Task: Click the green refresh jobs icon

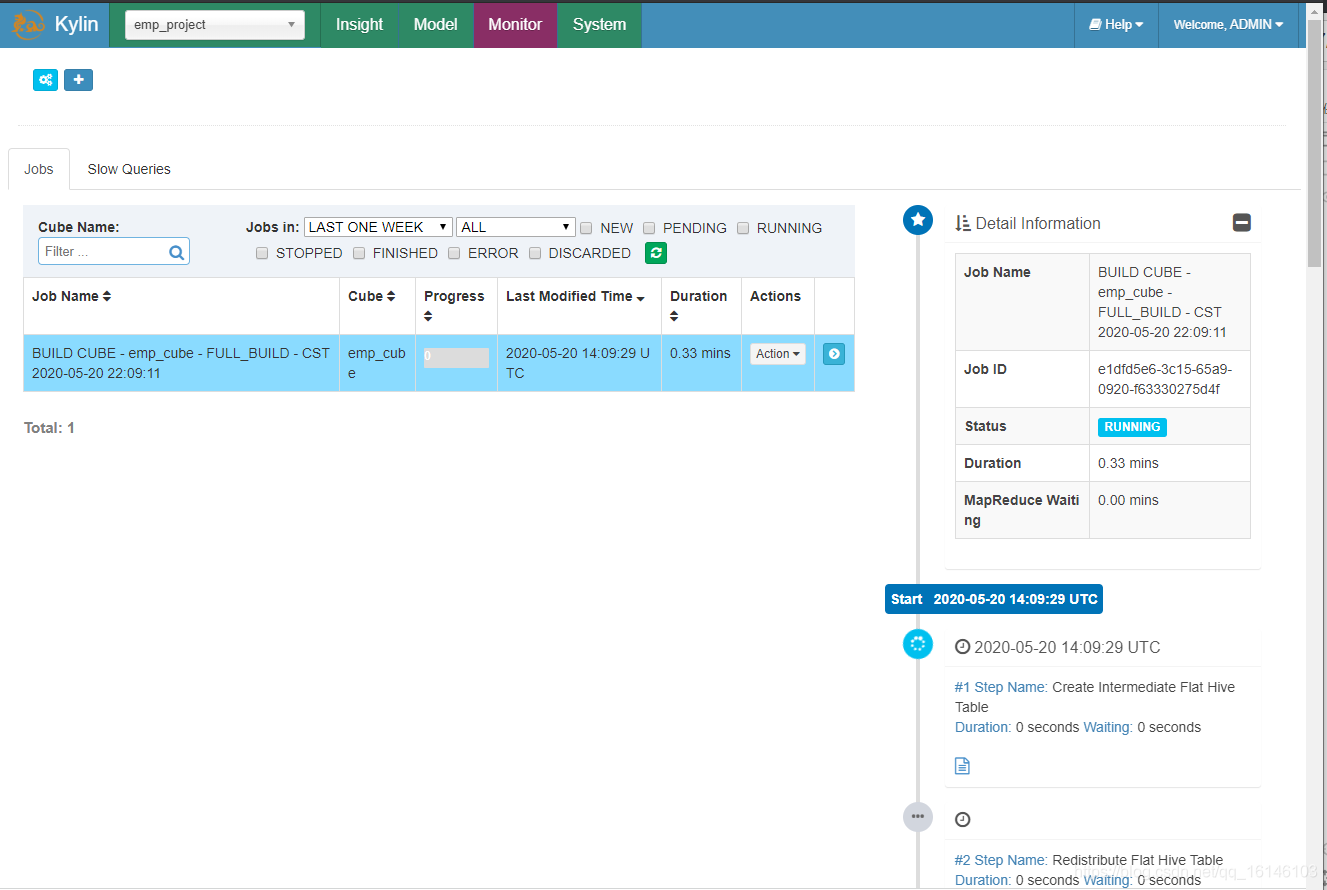Action: pyautogui.click(x=656, y=253)
